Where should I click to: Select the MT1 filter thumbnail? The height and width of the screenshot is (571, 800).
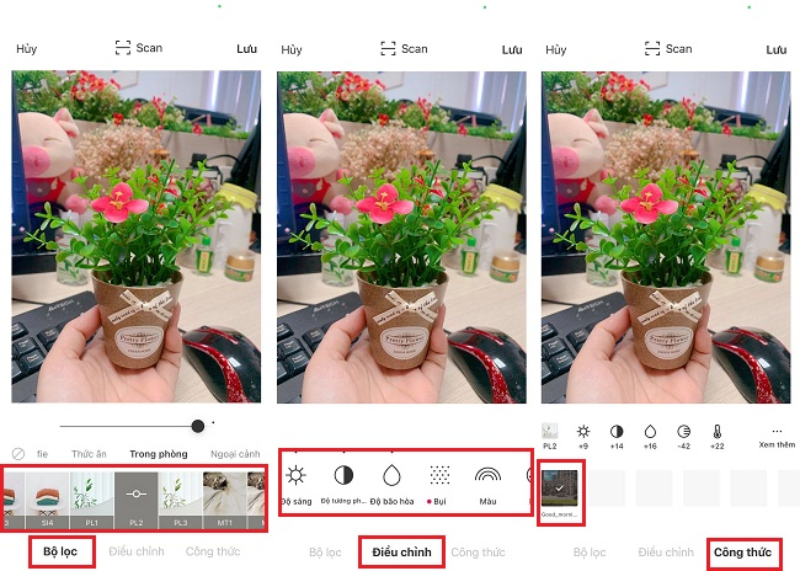coord(225,500)
